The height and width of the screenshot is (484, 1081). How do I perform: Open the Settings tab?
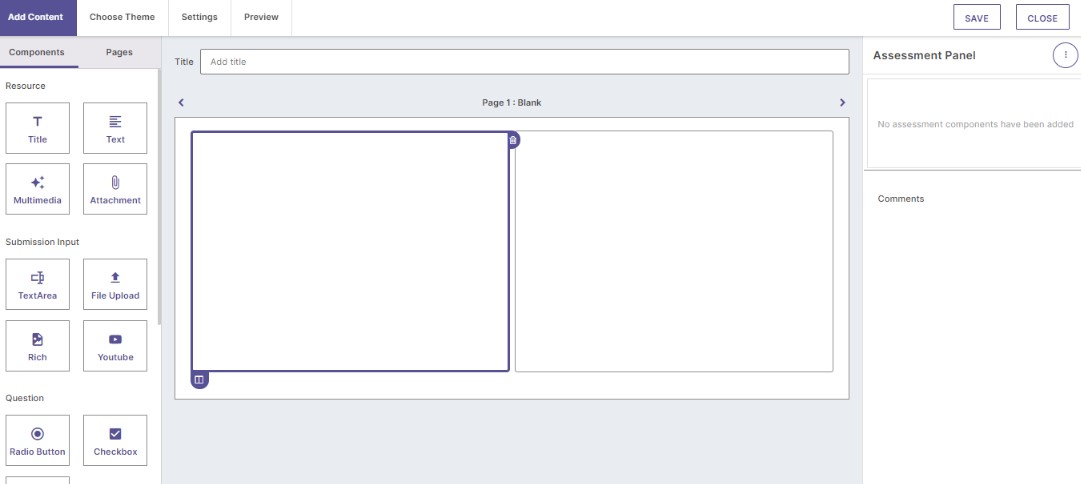[199, 17]
